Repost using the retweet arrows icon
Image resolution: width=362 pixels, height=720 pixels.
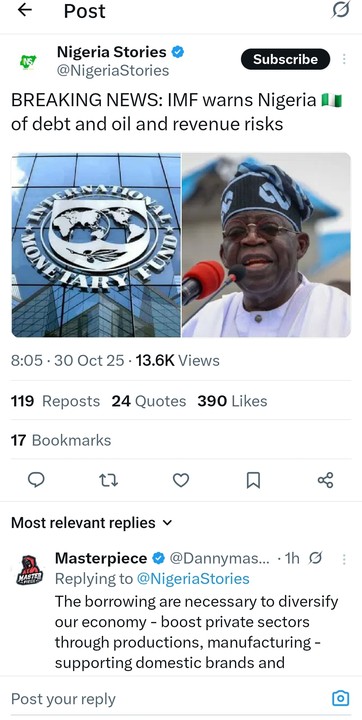[x=109, y=480]
